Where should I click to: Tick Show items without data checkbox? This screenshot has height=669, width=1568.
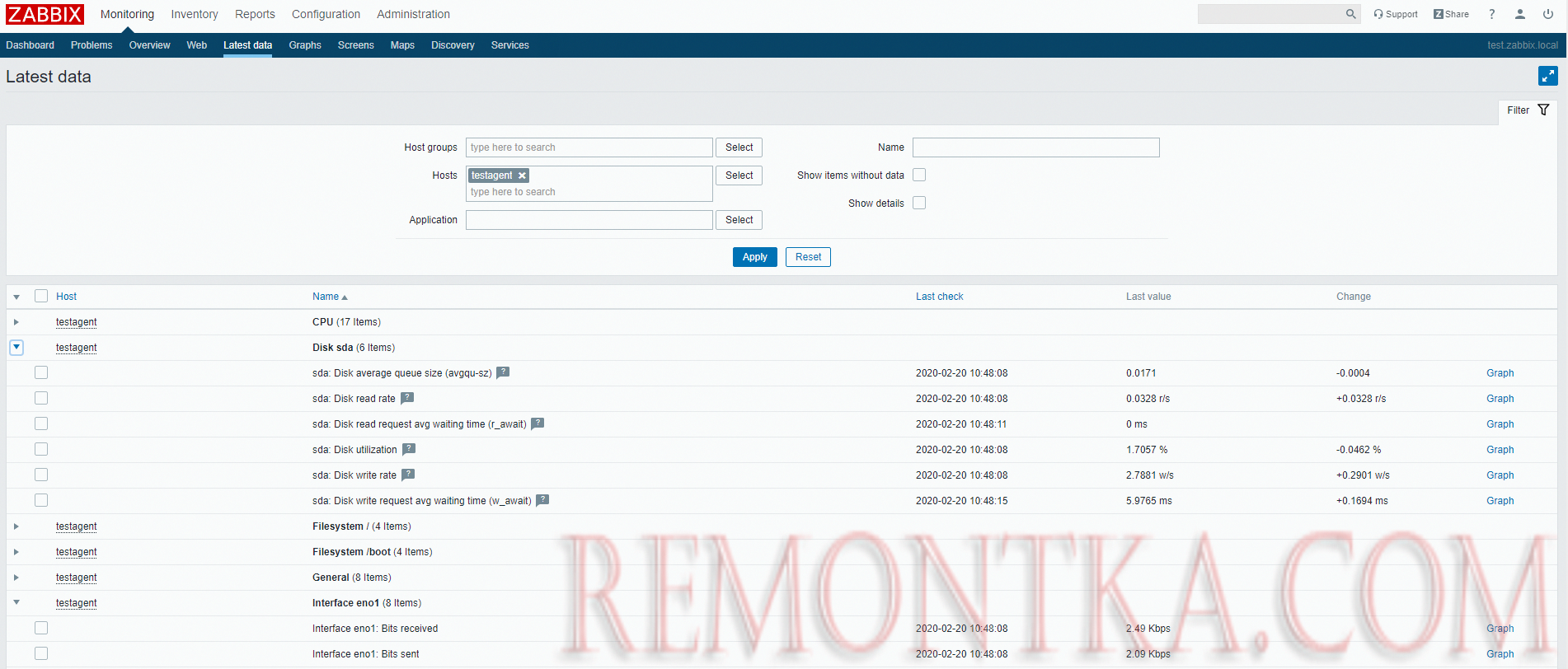[919, 175]
